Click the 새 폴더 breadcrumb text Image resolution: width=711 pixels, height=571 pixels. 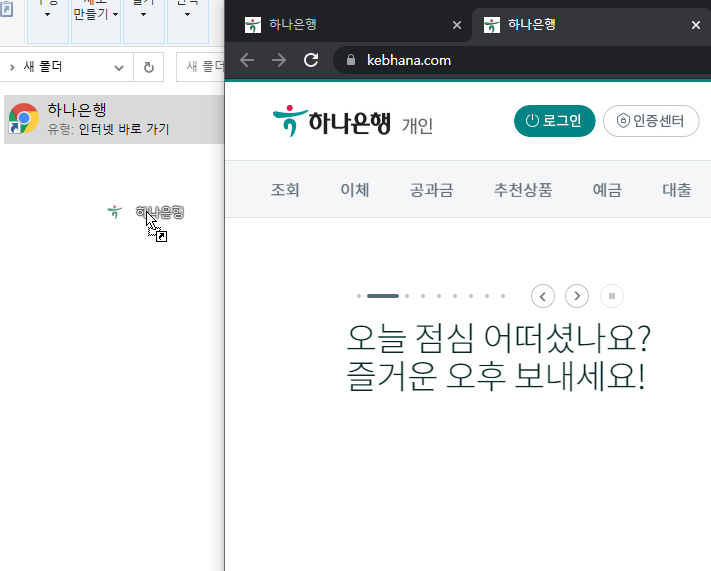tap(43, 67)
